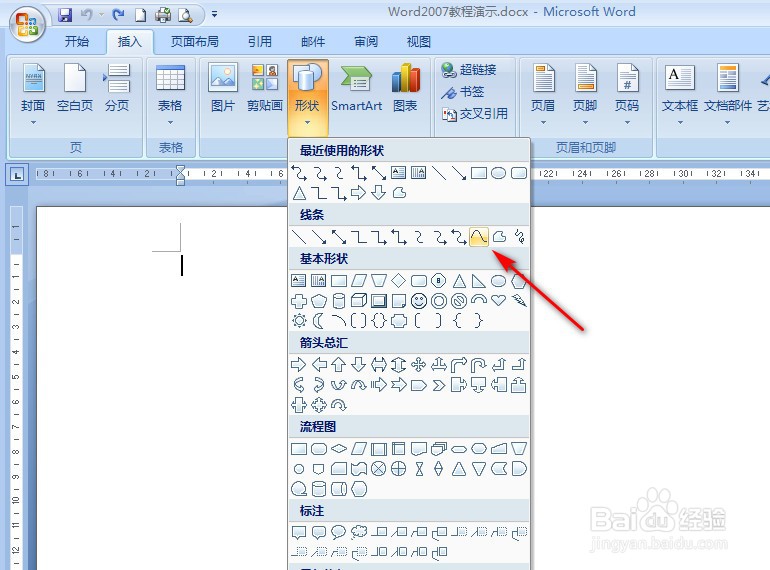The image size is (770, 570).
Task: Choose the sun shape in 基本形状
Action: [x=299, y=321]
